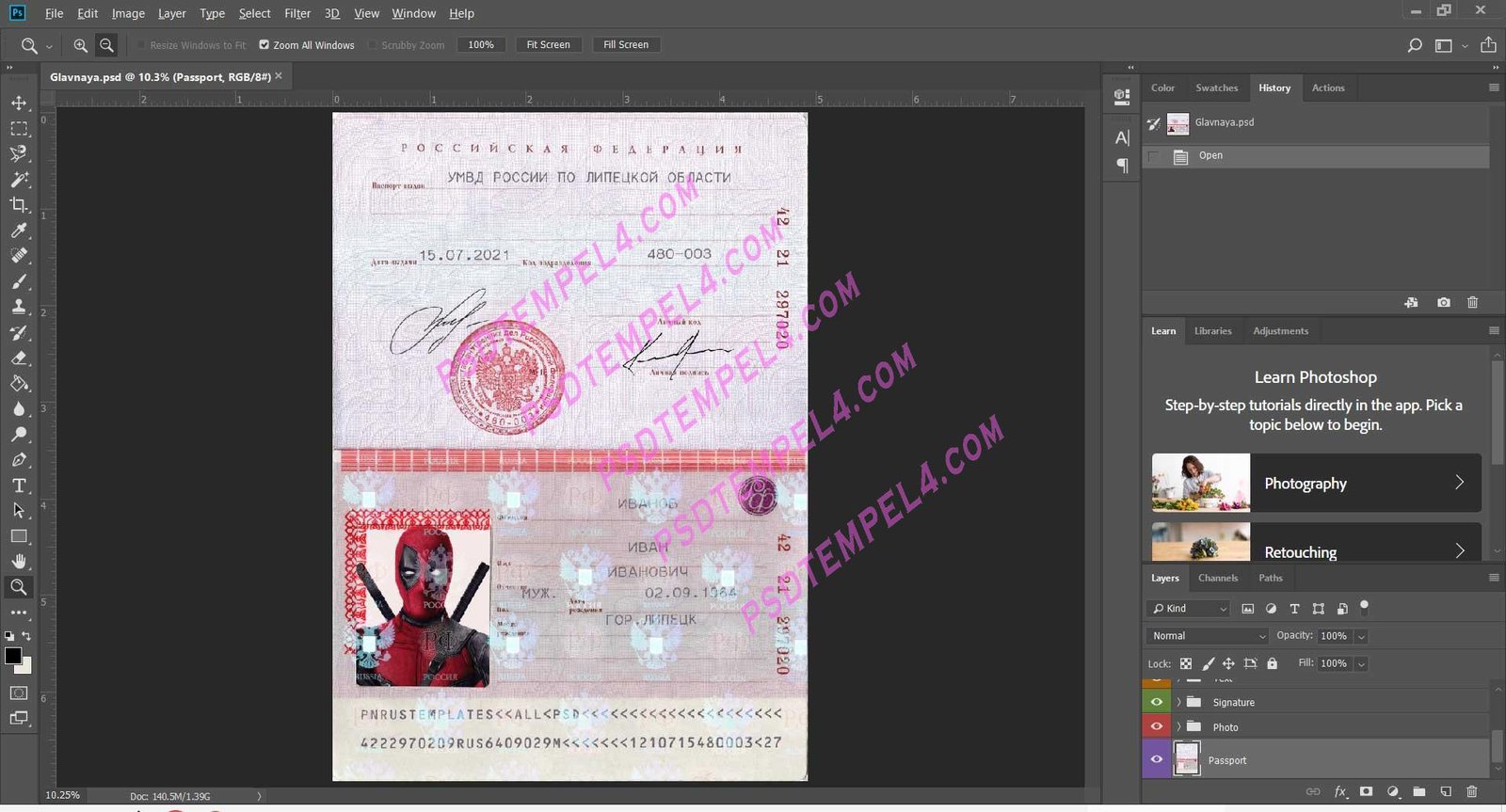Screen dimensions: 1506x812
Task: Open the Window menu
Action: point(414,13)
